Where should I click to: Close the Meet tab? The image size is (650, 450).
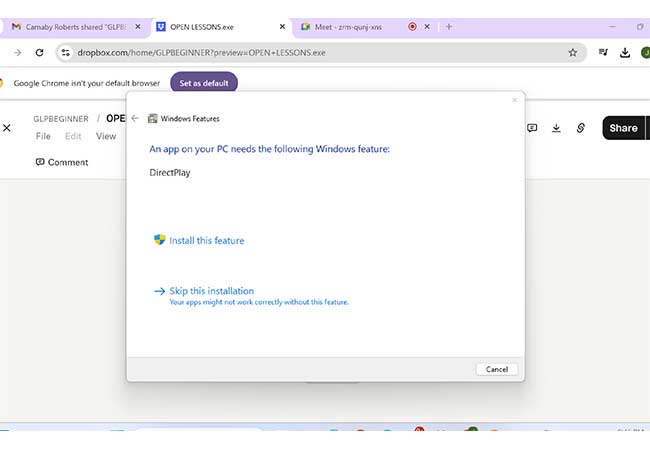click(x=427, y=27)
